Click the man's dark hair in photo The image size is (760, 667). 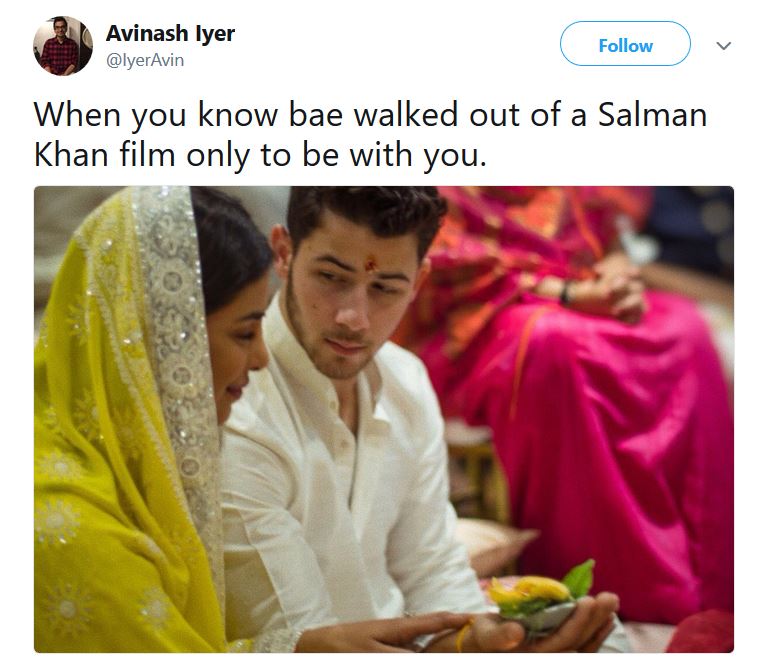pos(366,213)
